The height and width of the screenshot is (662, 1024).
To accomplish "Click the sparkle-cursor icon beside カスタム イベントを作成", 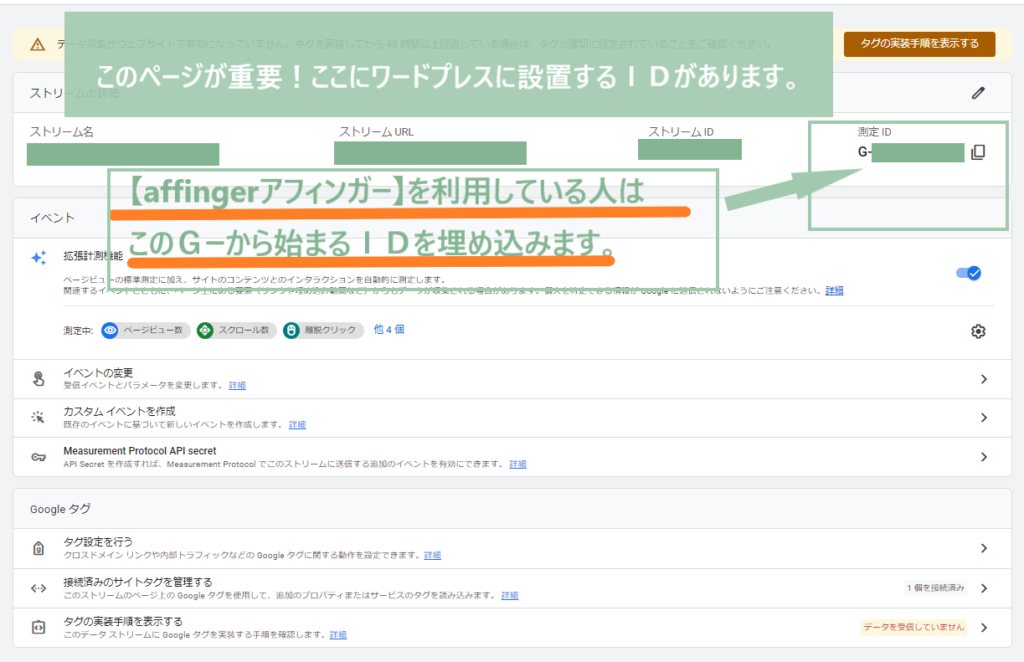I will pyautogui.click(x=39, y=417).
